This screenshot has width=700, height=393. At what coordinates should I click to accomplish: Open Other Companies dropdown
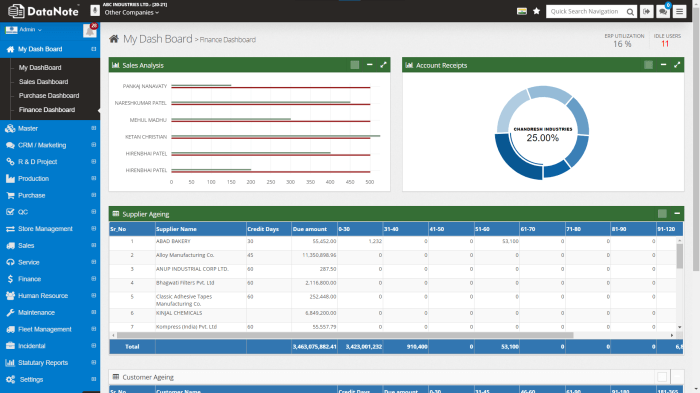coord(132,13)
